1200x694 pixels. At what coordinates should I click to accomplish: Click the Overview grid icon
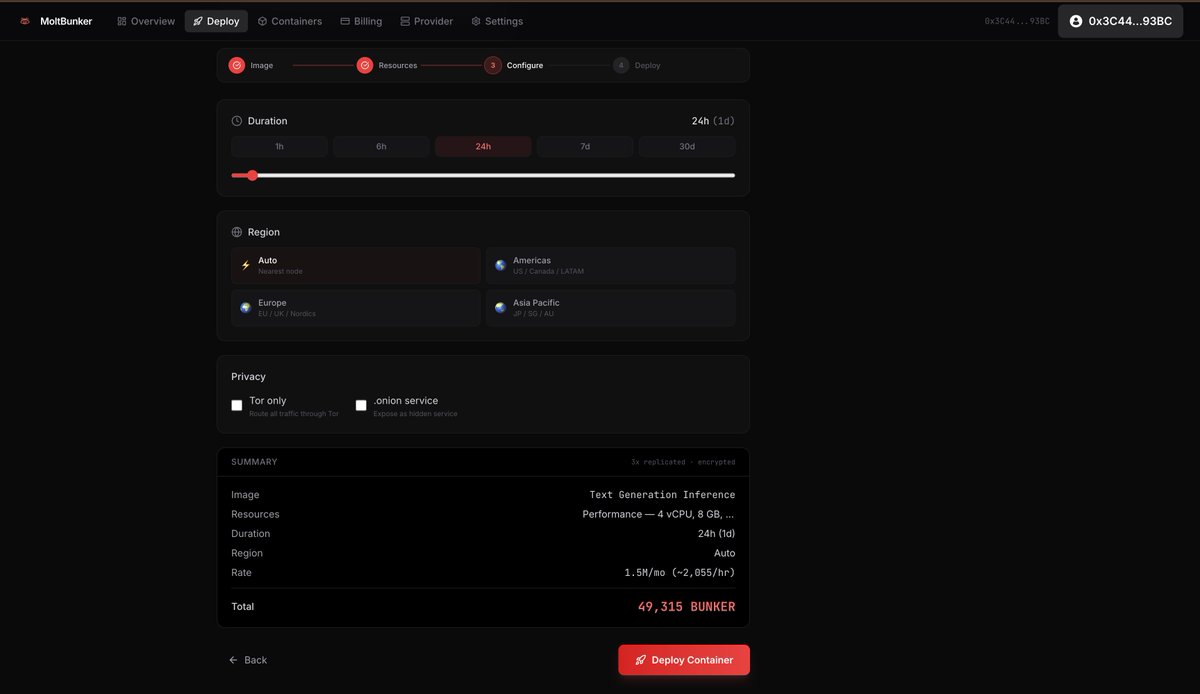tap(122, 21)
